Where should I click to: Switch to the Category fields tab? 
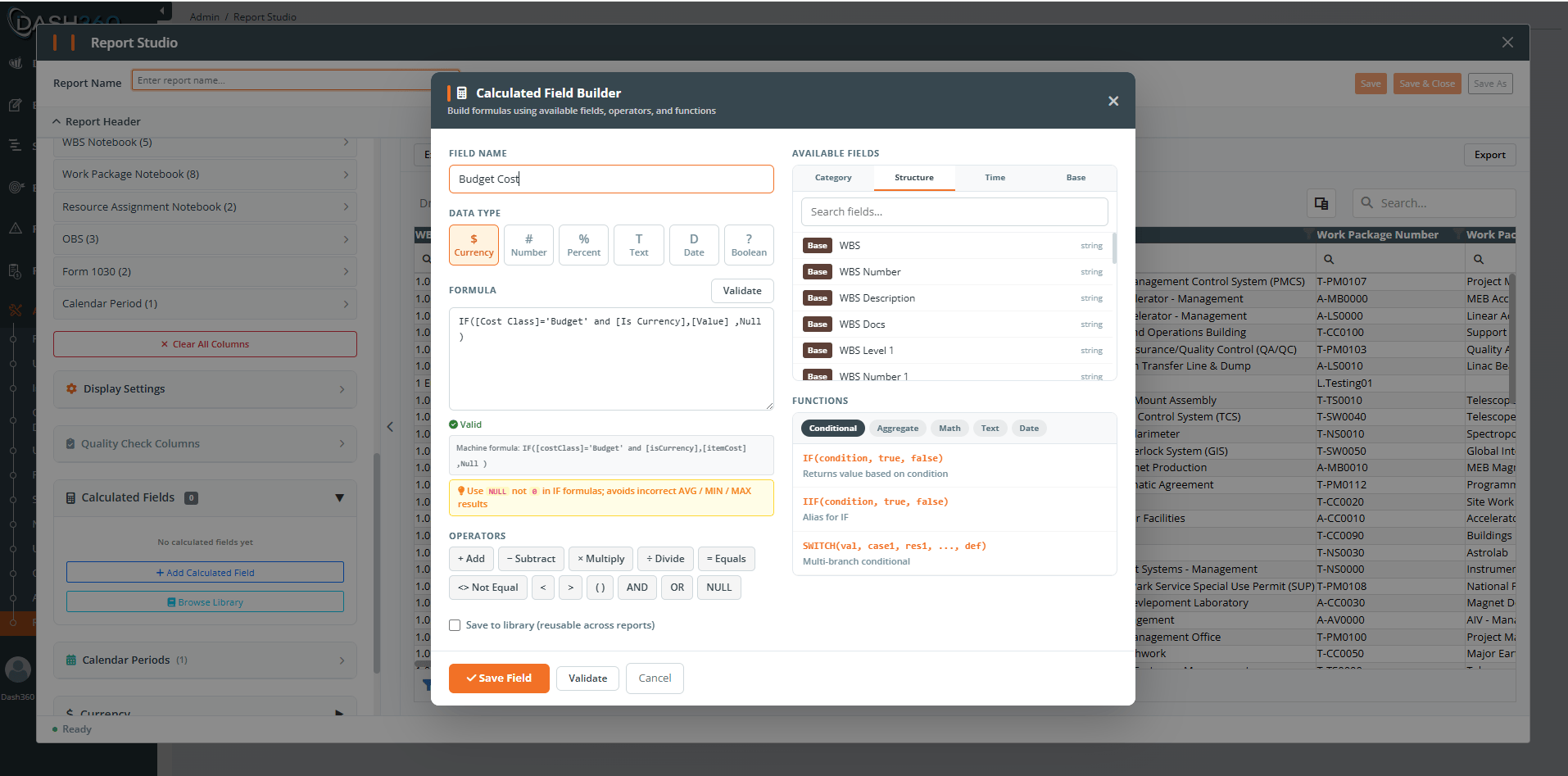coord(833,178)
